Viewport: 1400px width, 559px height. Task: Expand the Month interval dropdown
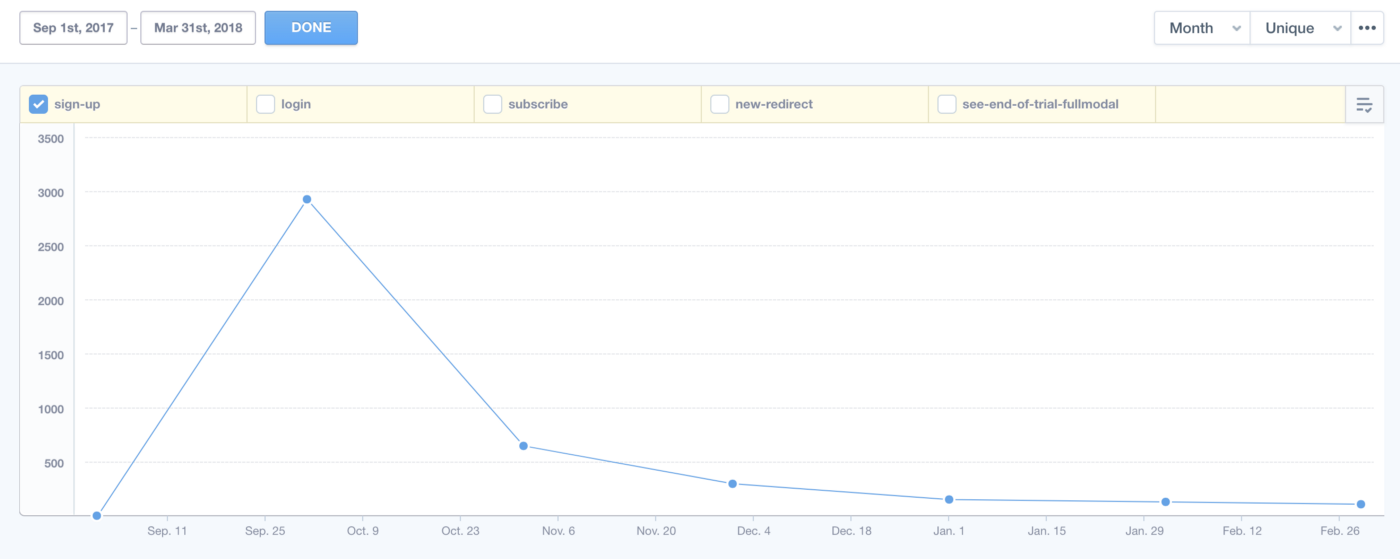(1202, 28)
